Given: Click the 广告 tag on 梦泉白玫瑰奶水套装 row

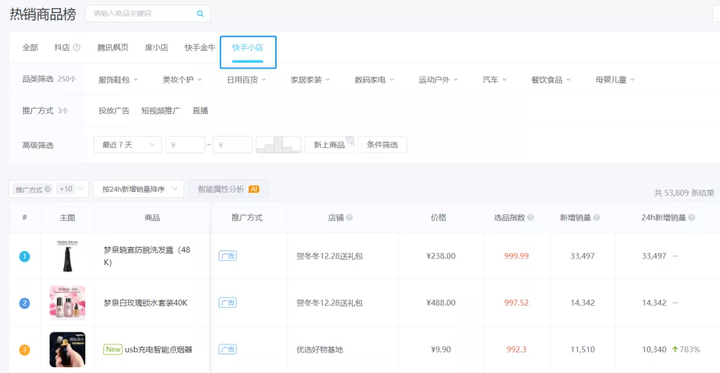Looking at the screenshot, I should [227, 303].
